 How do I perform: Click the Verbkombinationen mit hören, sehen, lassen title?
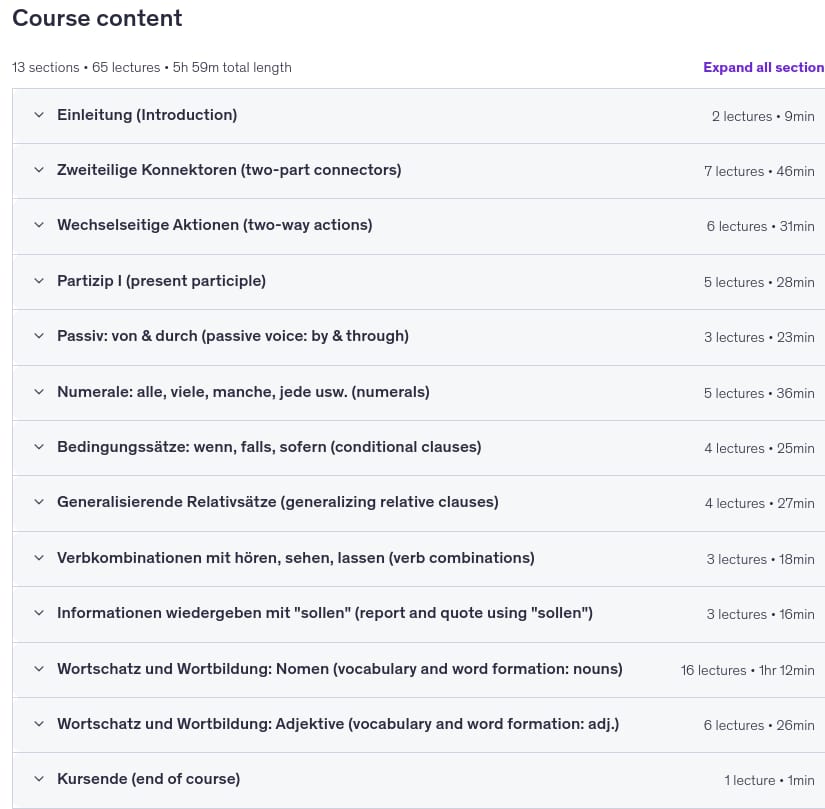point(296,558)
